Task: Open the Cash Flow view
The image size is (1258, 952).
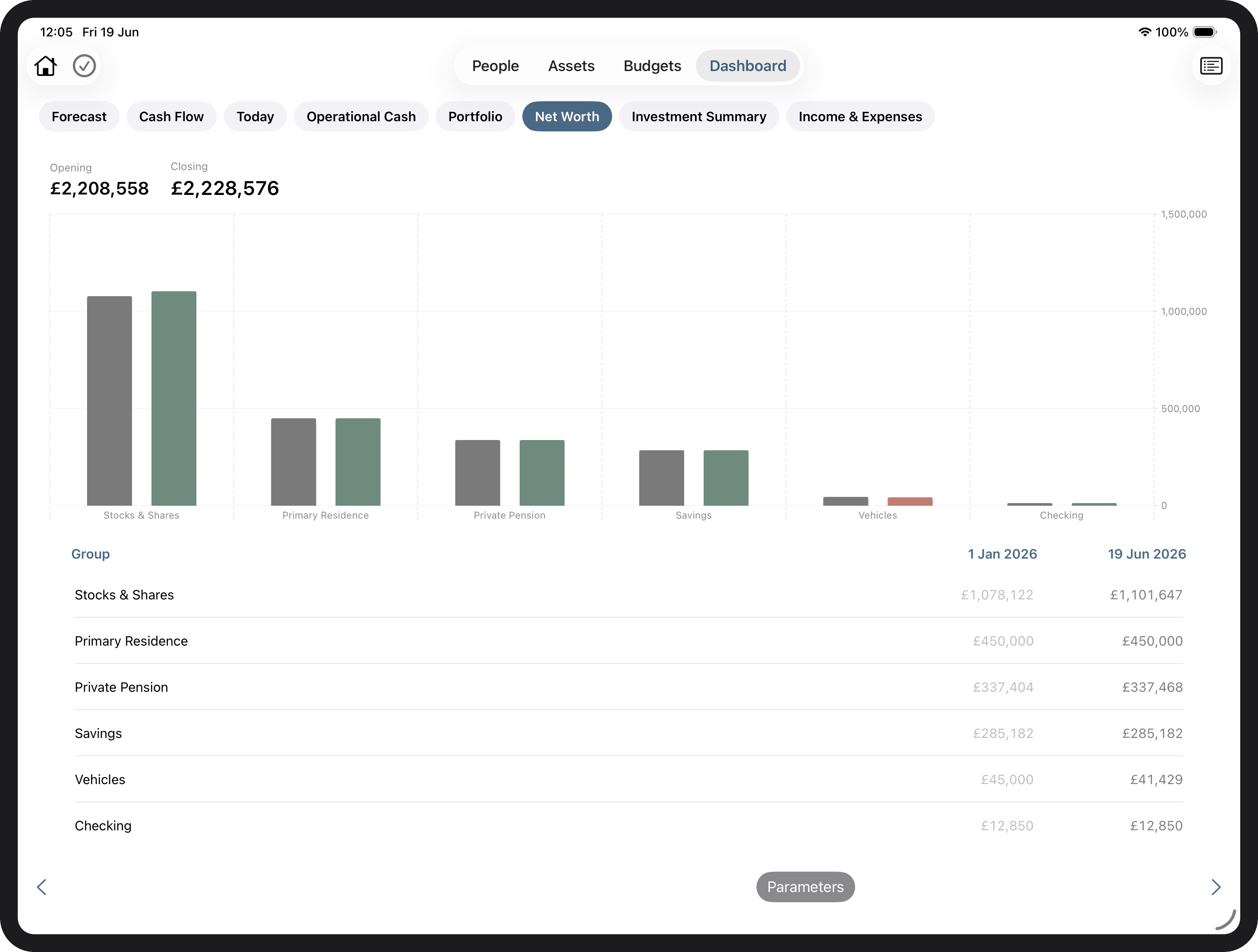Action: click(x=171, y=116)
